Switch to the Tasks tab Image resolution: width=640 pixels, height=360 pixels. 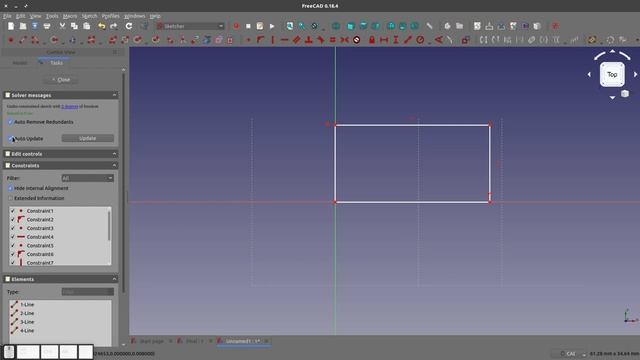(x=56, y=63)
